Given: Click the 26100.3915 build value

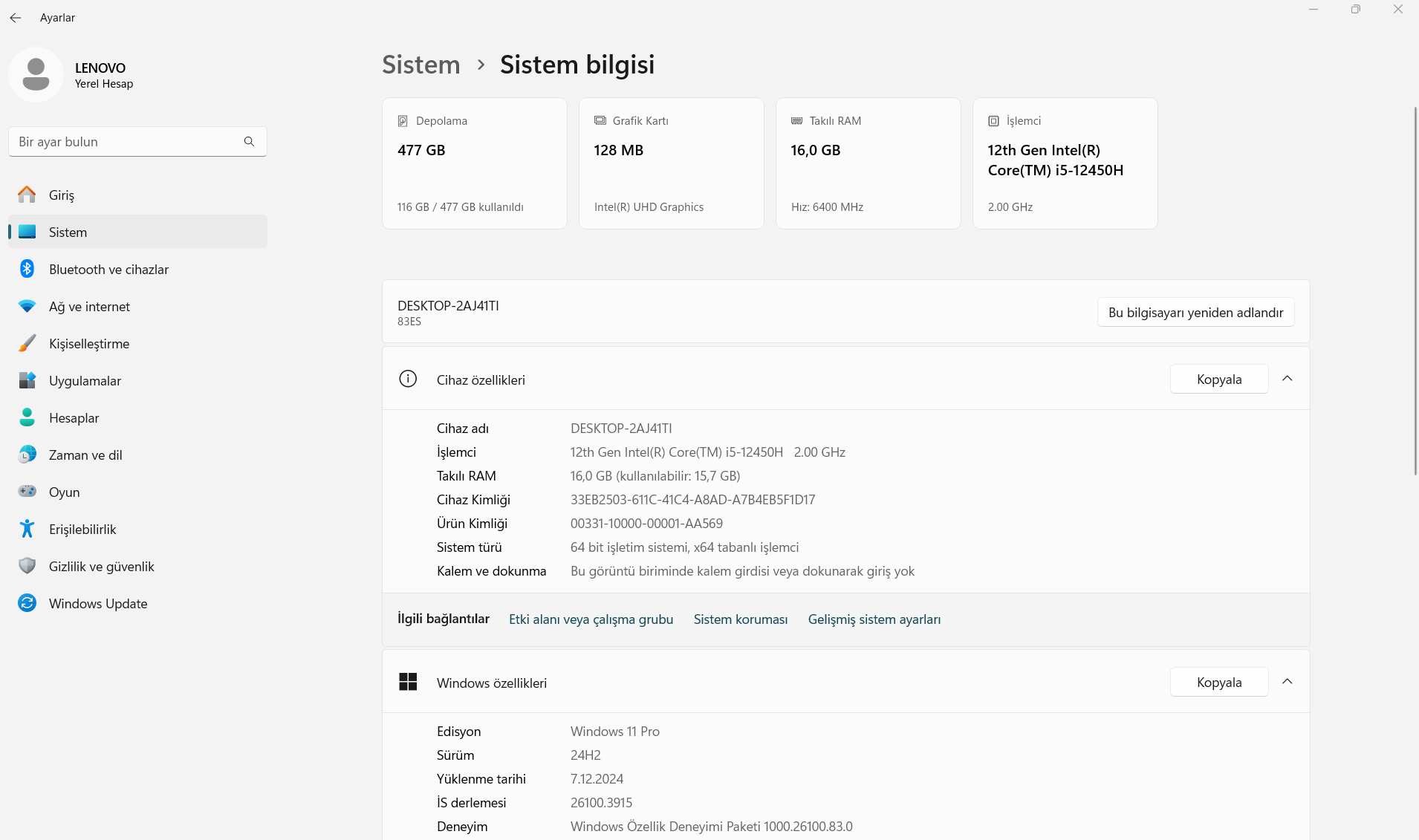Looking at the screenshot, I should pos(601,803).
